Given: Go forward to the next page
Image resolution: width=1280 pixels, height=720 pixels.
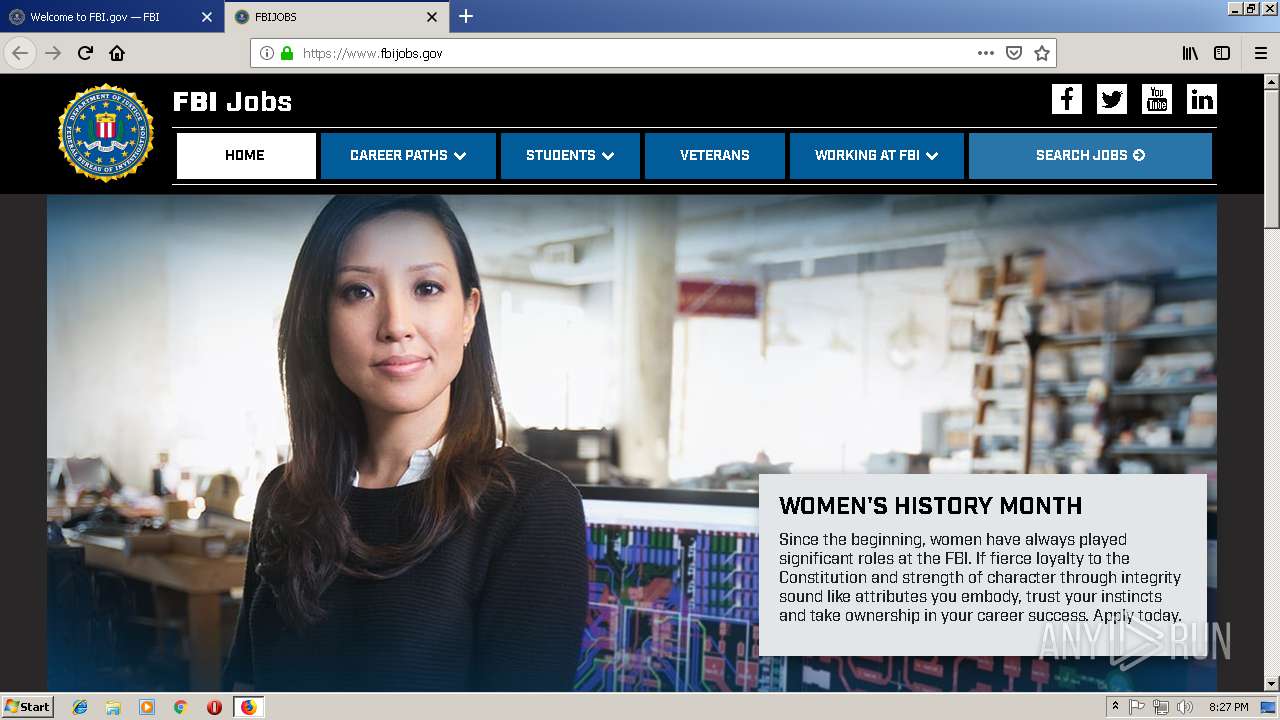Looking at the screenshot, I should pyautogui.click(x=53, y=53).
